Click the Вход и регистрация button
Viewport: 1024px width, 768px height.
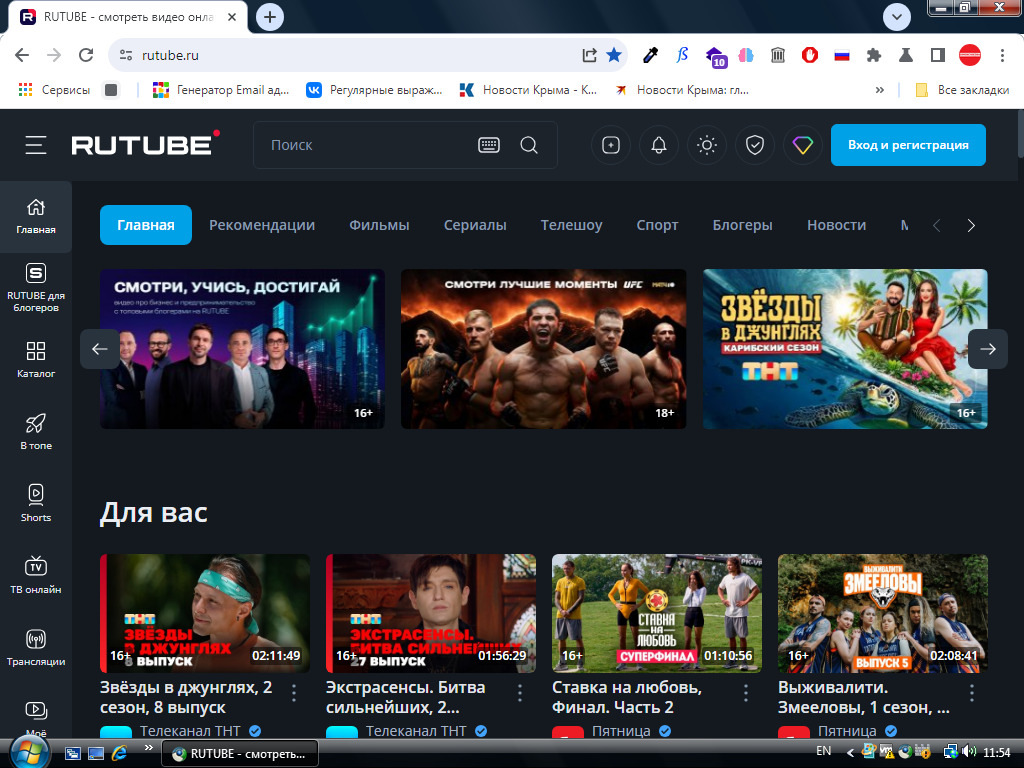tap(908, 145)
